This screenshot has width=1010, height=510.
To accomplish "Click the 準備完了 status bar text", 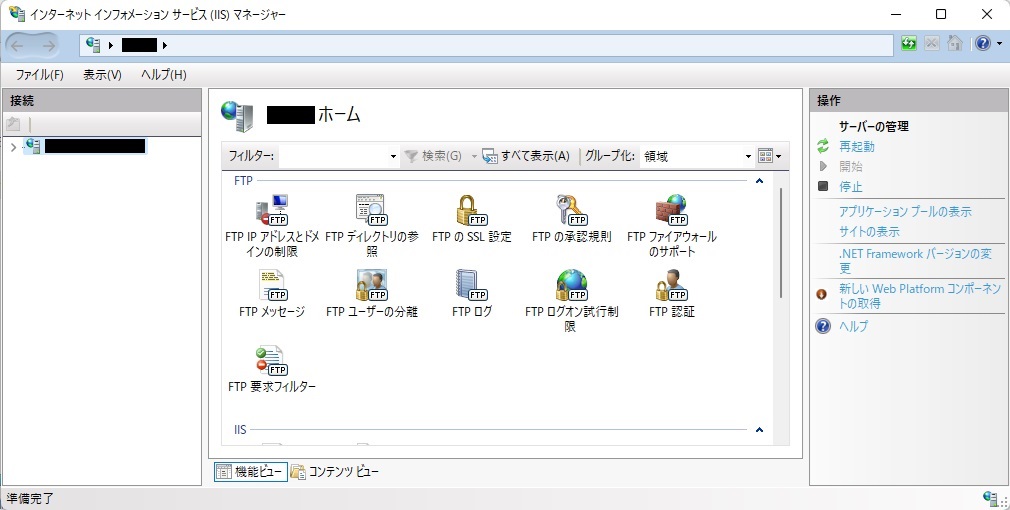I will pyautogui.click(x=30, y=498).
